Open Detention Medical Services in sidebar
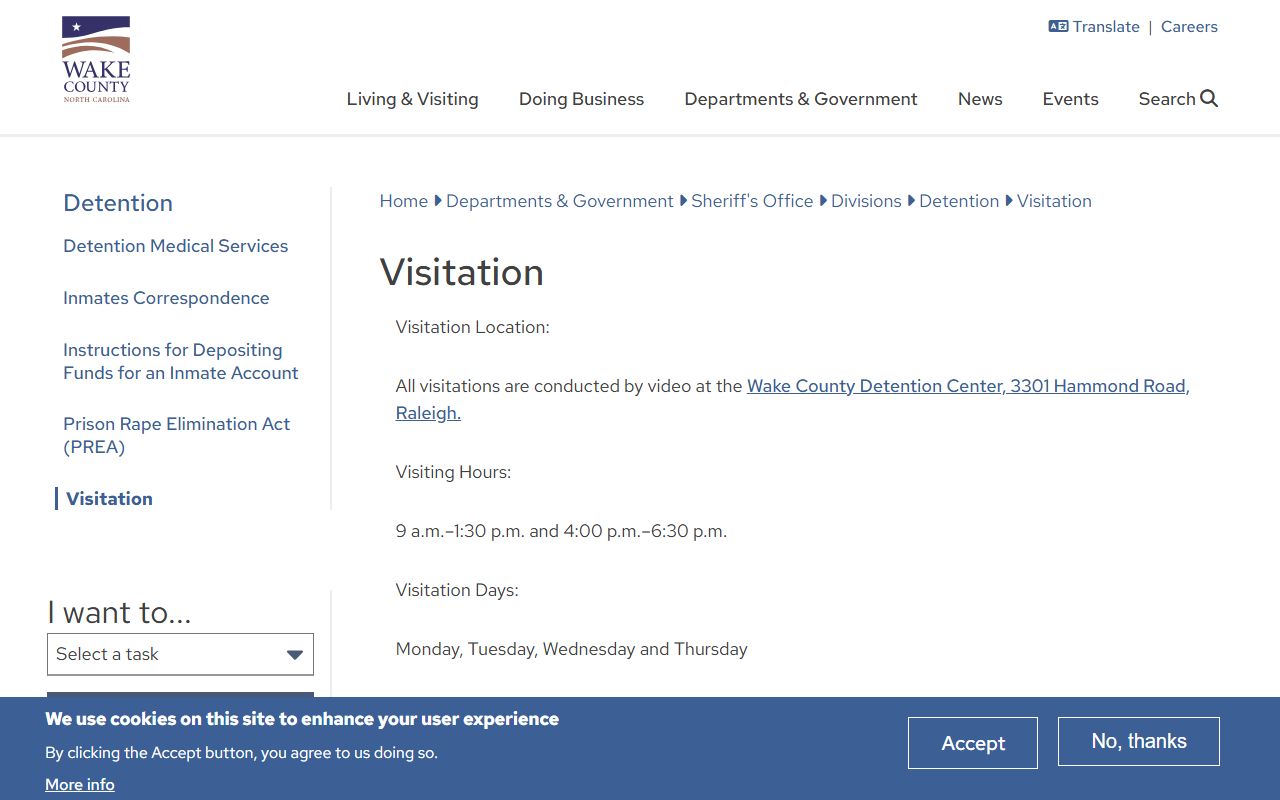This screenshot has width=1280, height=800. 176,246
